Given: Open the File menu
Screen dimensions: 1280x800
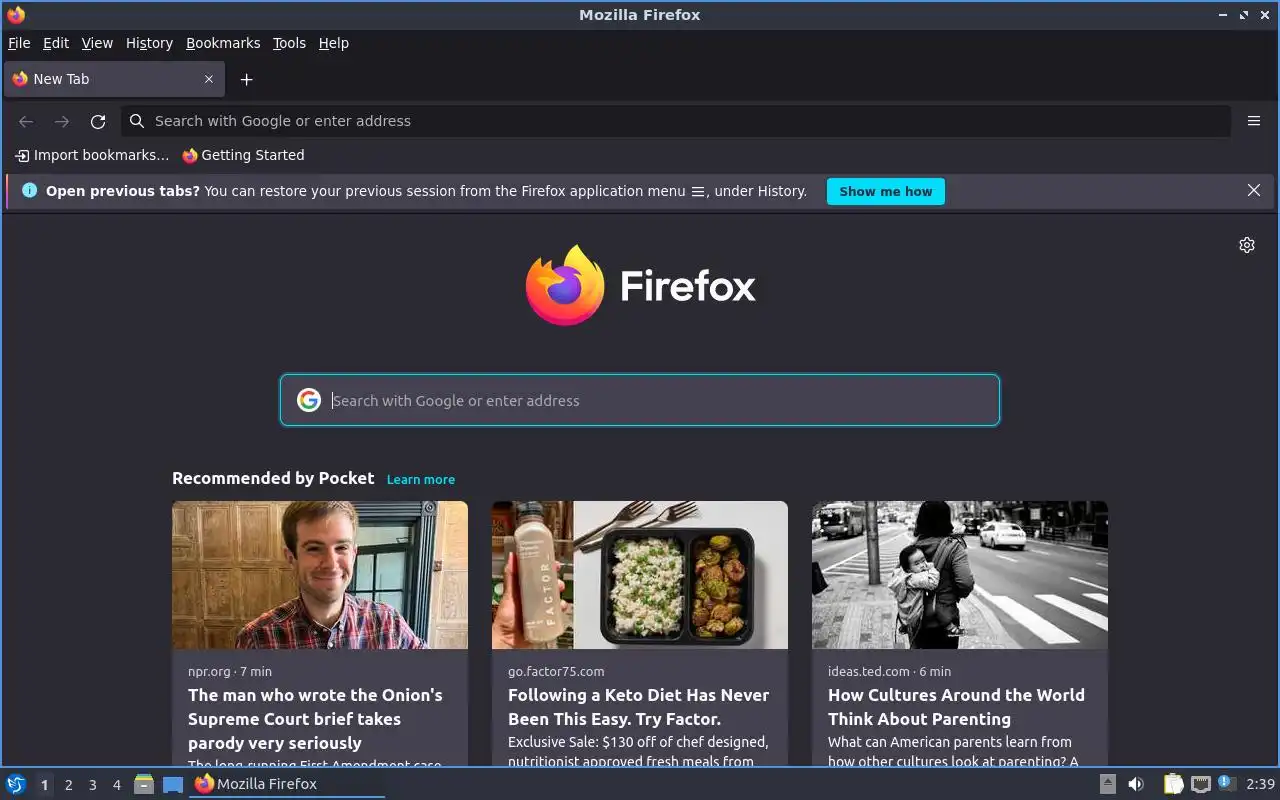Looking at the screenshot, I should point(19,43).
